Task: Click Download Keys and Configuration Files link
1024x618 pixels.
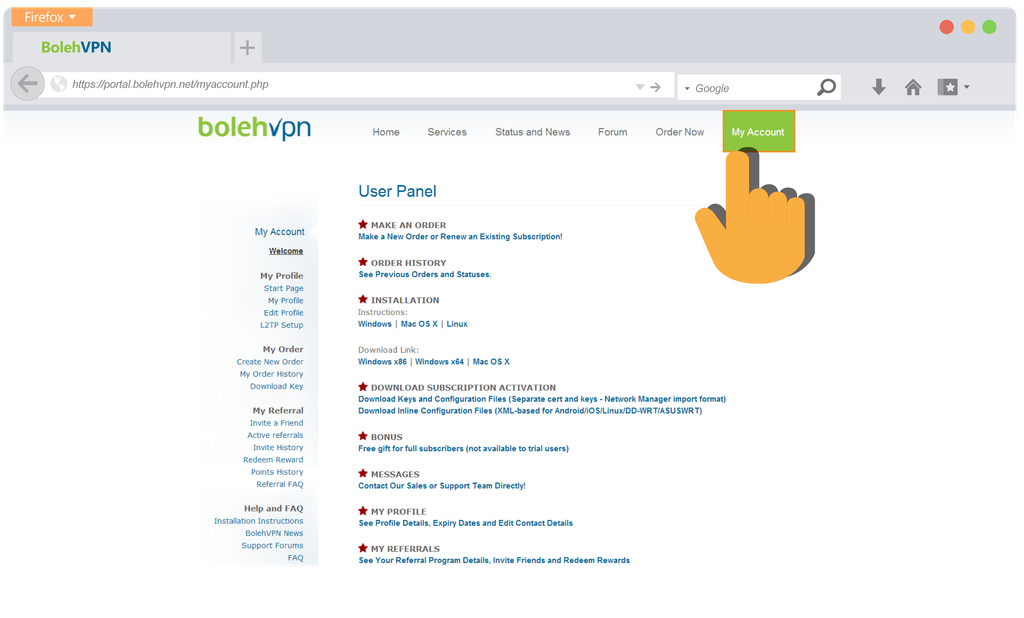Action: coord(542,399)
